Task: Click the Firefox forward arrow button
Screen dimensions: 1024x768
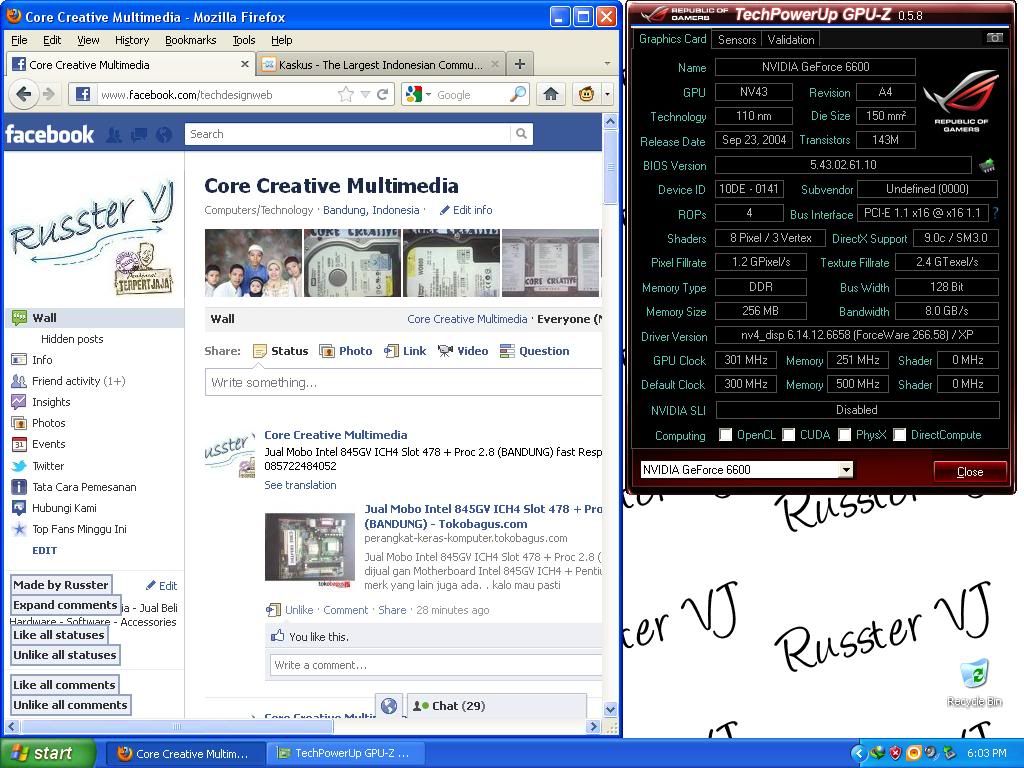Action: [x=49, y=95]
